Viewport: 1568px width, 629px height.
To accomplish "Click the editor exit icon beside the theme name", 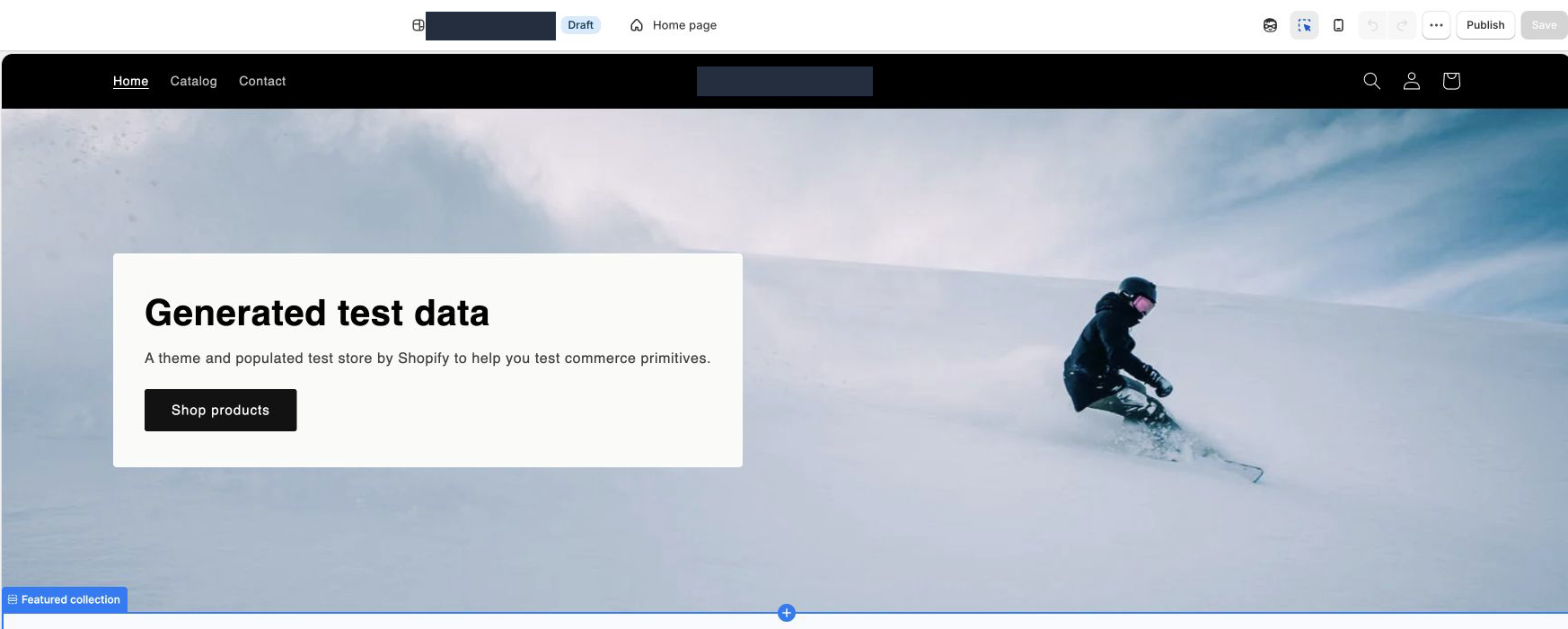I will click(418, 25).
